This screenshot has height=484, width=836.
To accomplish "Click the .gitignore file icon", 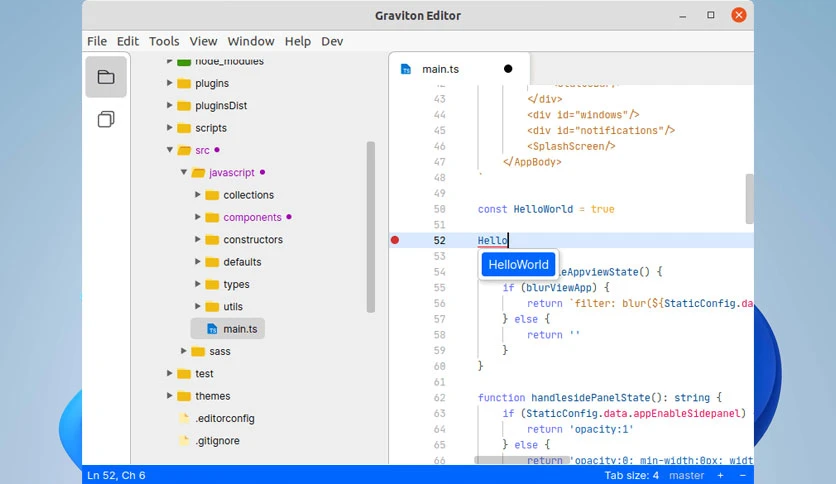I will pyautogui.click(x=184, y=441).
